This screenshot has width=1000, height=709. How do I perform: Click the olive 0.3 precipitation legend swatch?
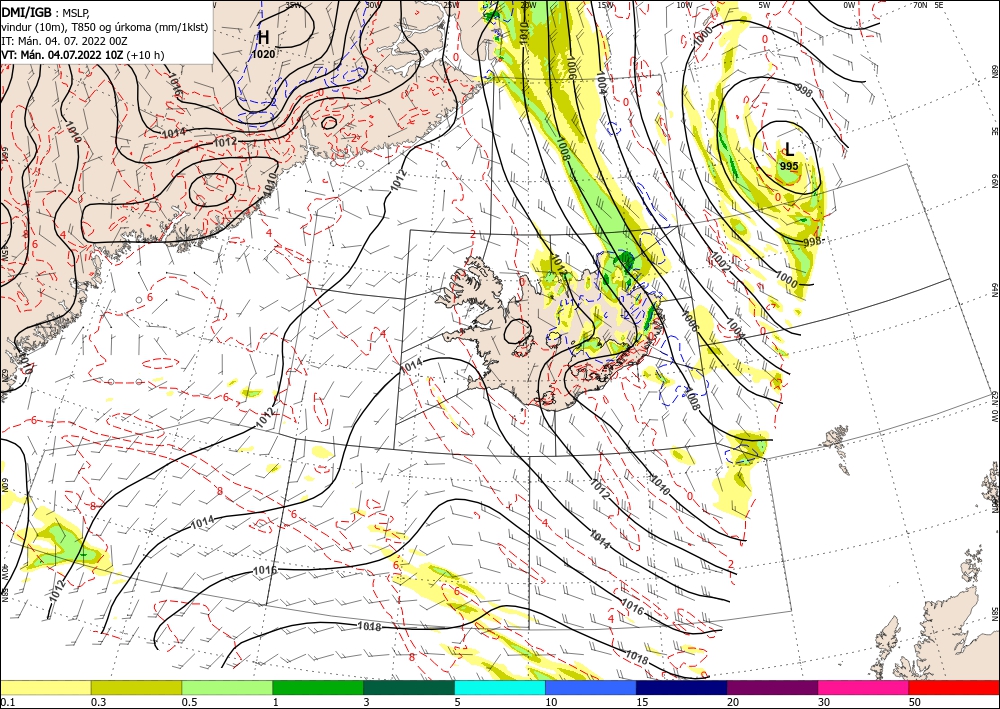(x=136, y=687)
